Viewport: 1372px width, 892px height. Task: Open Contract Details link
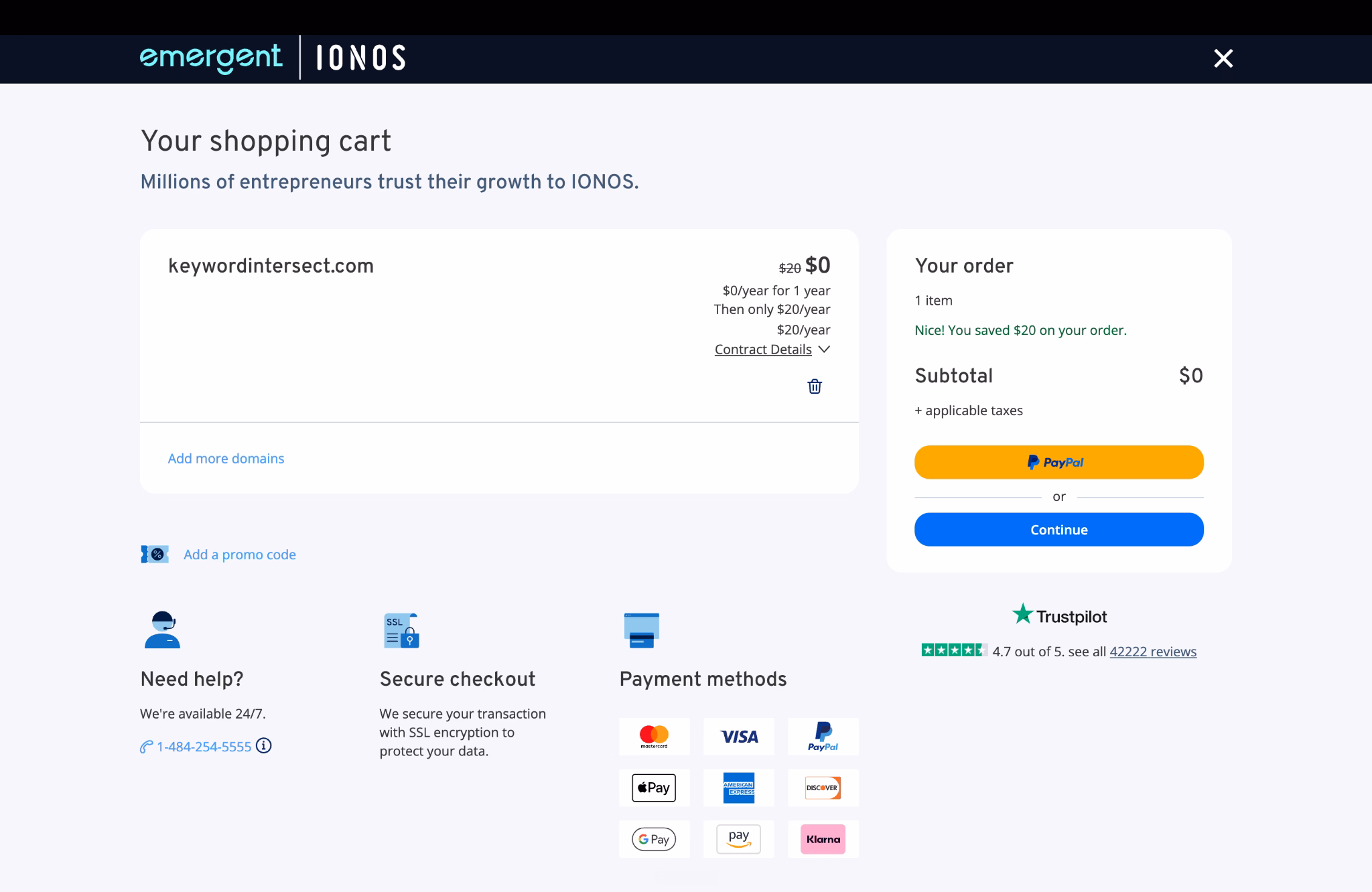pyautogui.click(x=763, y=349)
